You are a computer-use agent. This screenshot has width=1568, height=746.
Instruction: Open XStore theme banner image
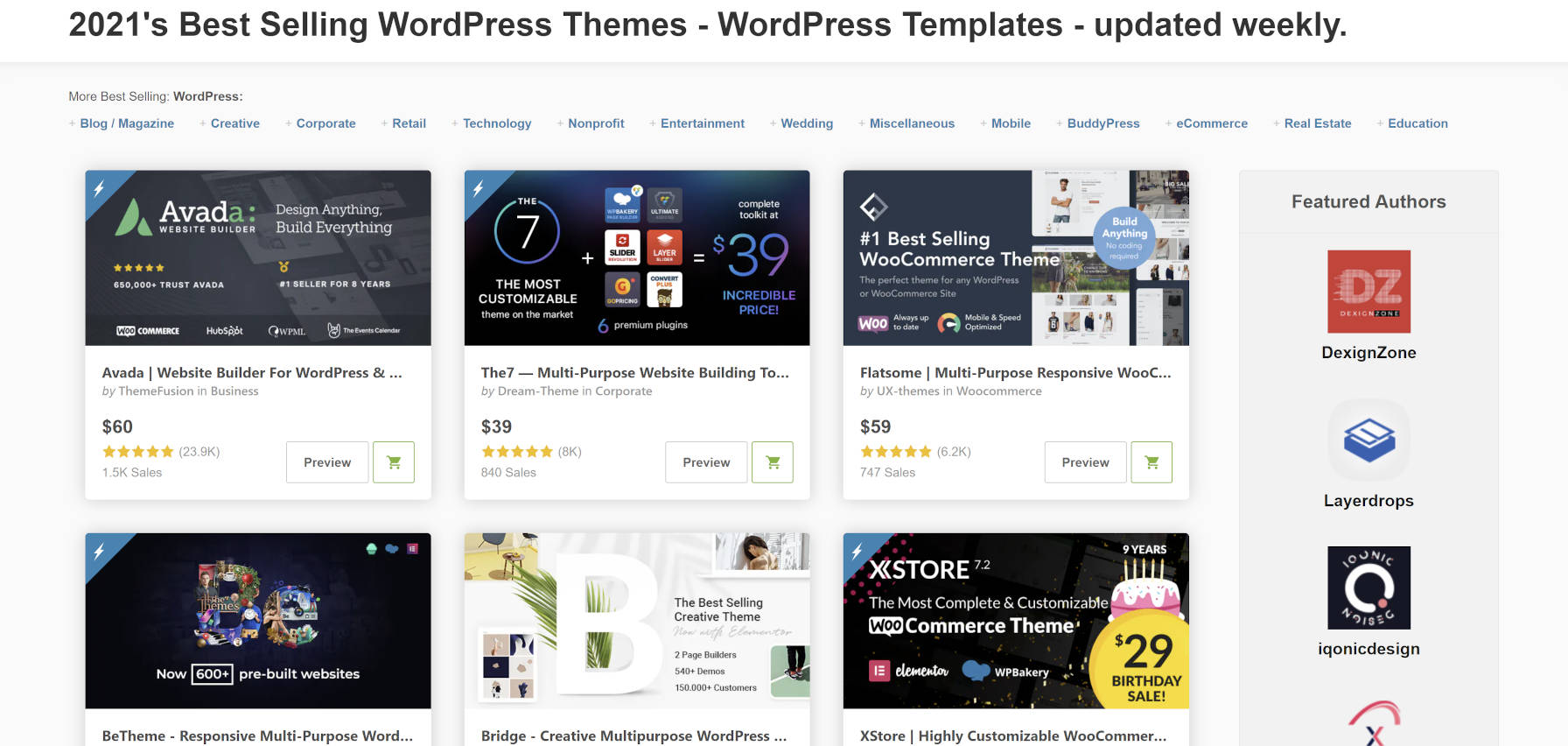click(x=1016, y=621)
